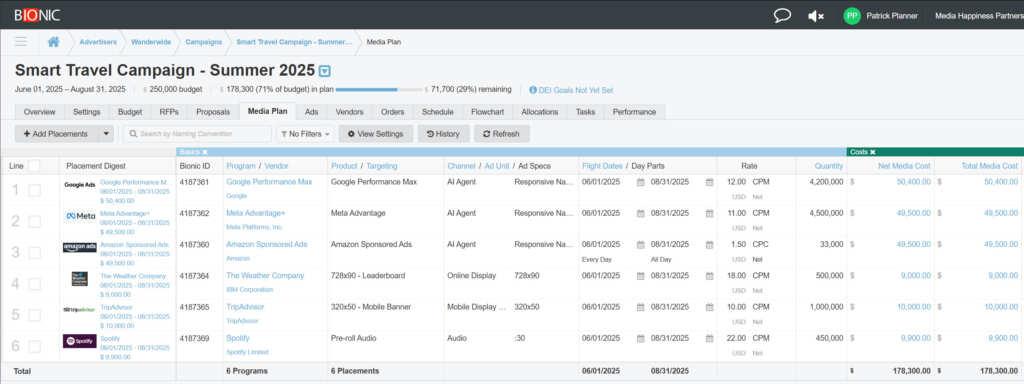
Task: Check the box for line 3
Action: 35,253
